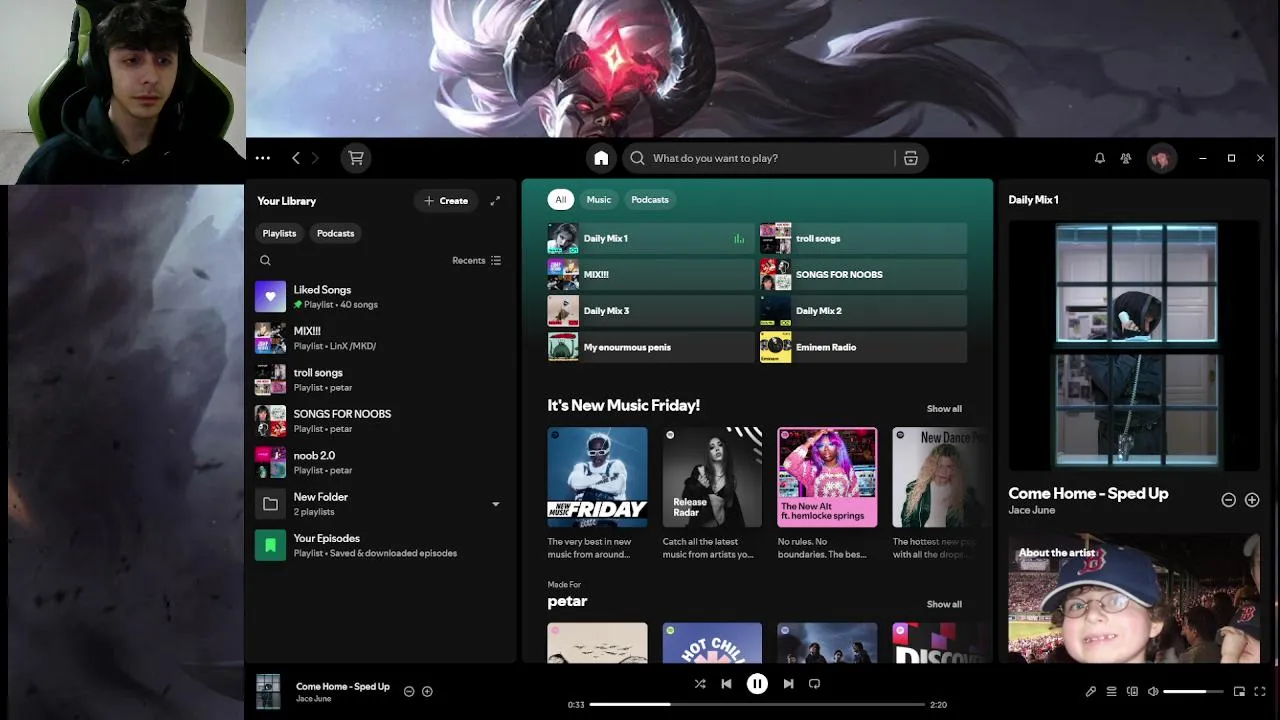The height and width of the screenshot is (720, 1280).
Task: Open Eminem Radio shortcut tile
Action: pyautogui.click(x=863, y=347)
